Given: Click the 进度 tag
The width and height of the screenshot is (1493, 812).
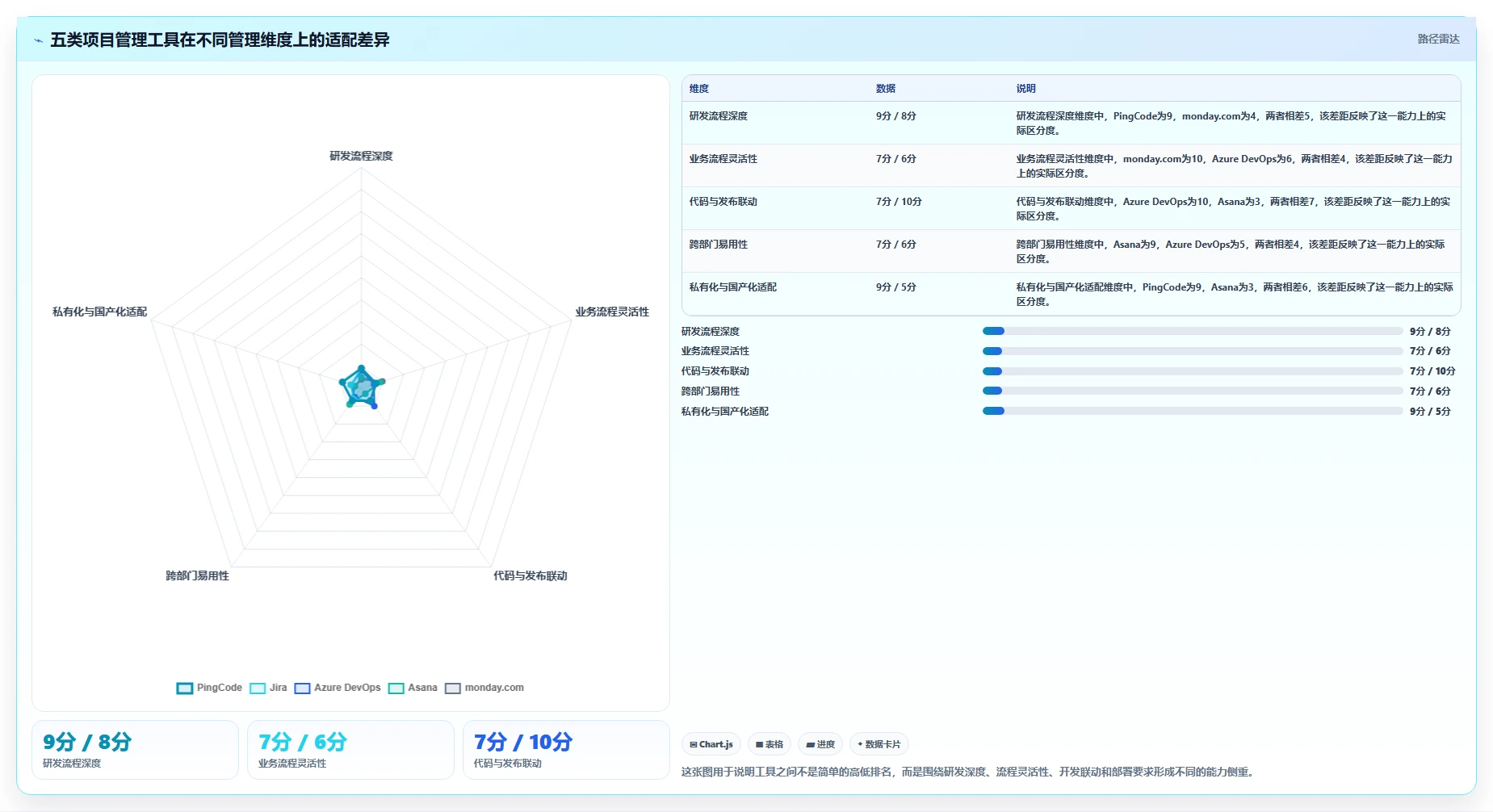Looking at the screenshot, I should (x=820, y=744).
